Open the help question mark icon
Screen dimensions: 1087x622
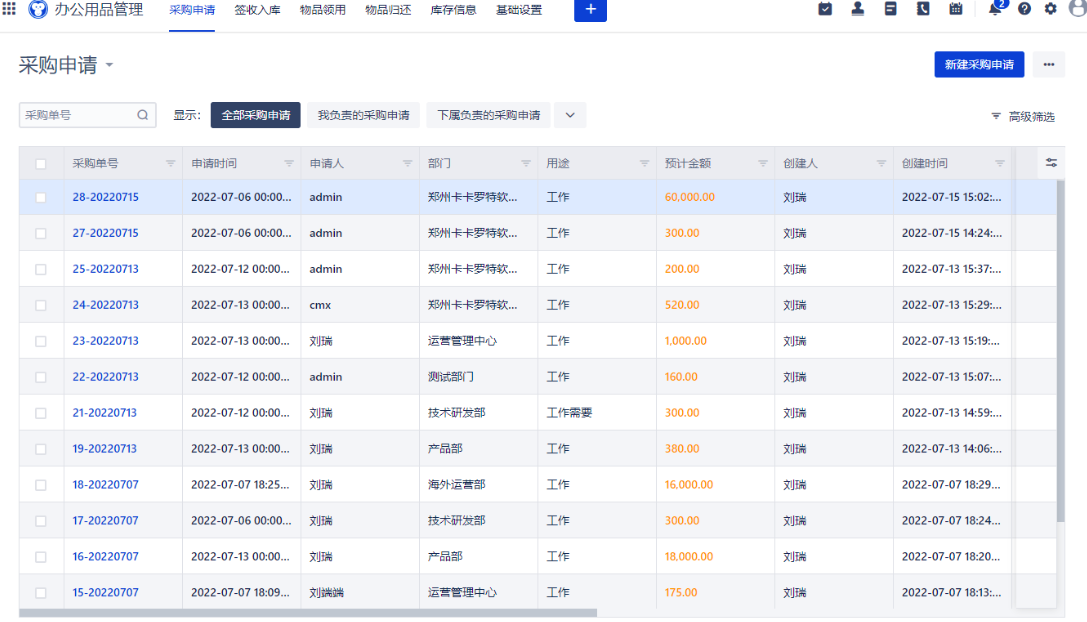point(1024,9)
